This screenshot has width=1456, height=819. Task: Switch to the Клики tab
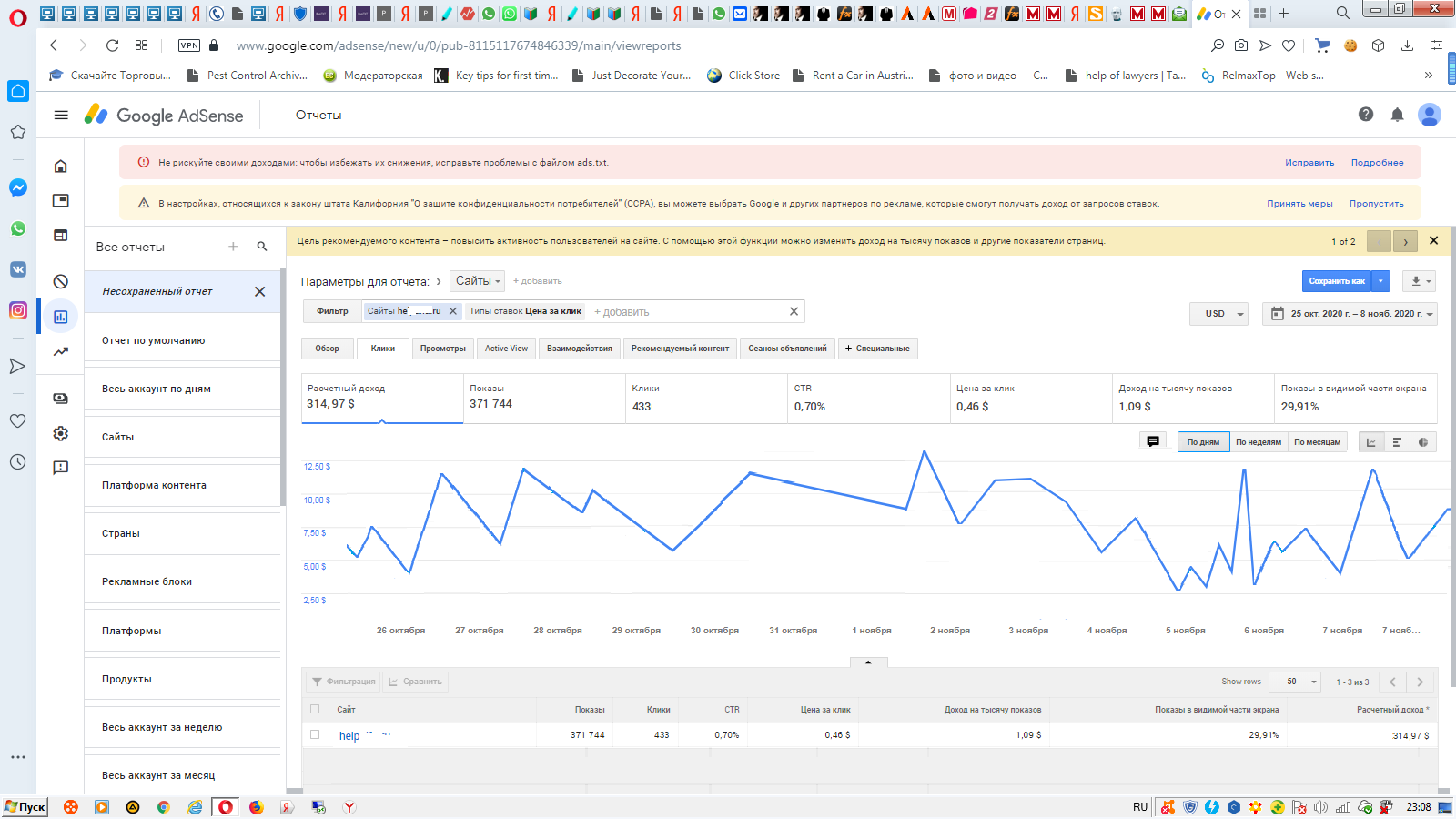(x=382, y=349)
